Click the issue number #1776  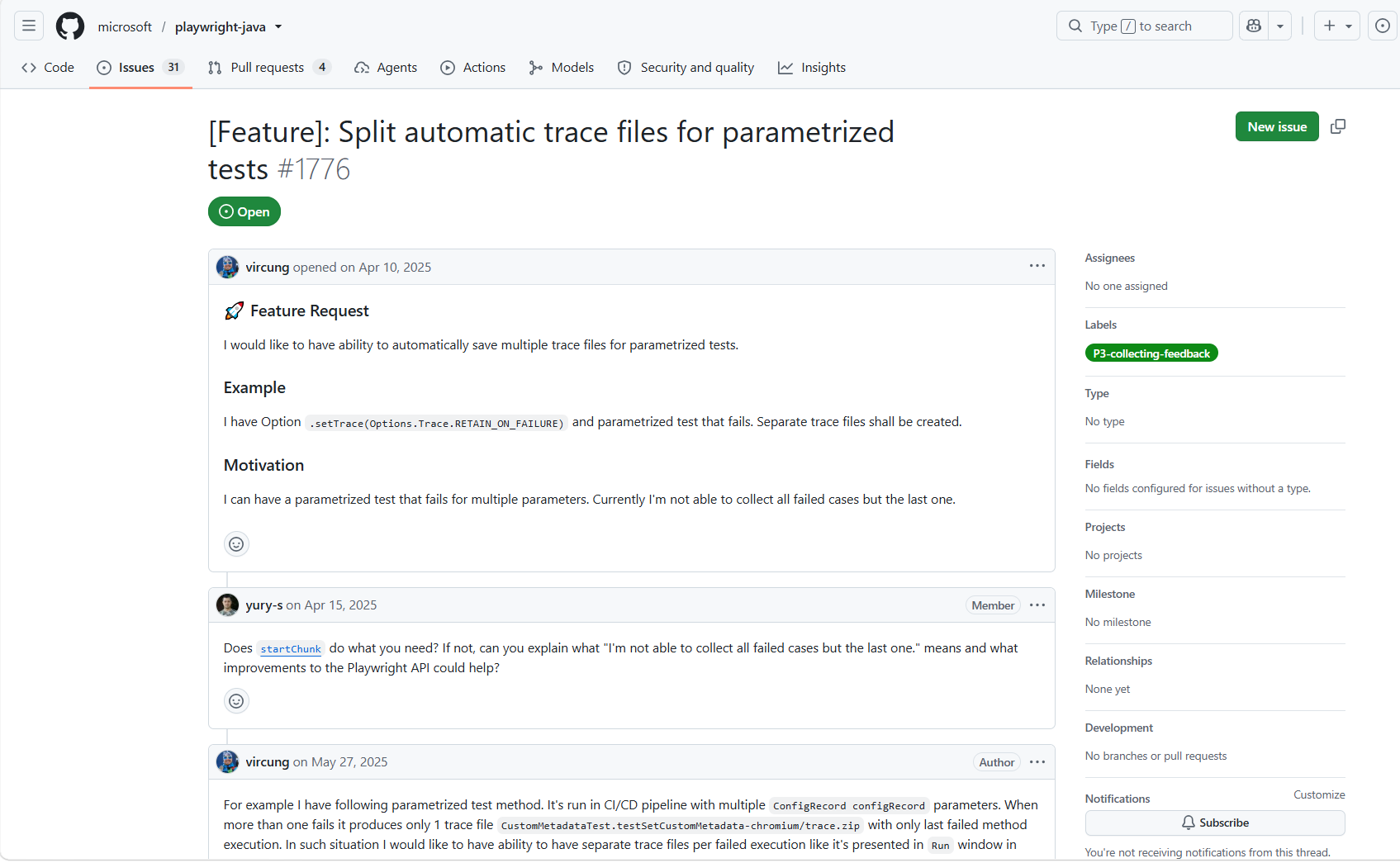(x=314, y=169)
